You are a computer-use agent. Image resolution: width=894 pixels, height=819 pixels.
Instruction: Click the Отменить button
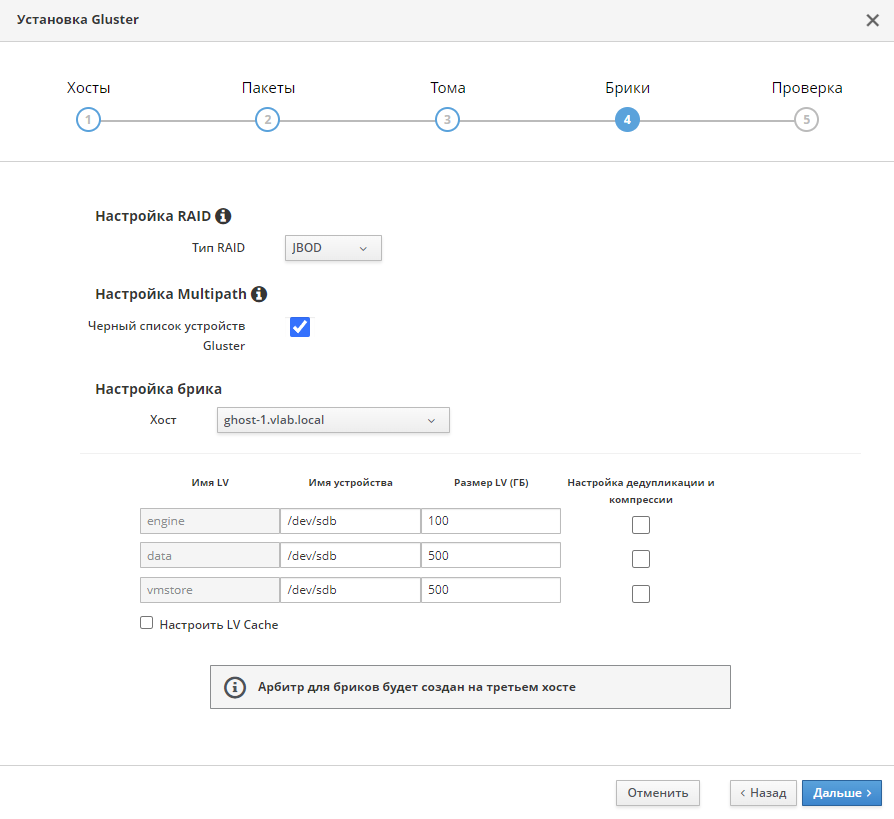coord(658,793)
